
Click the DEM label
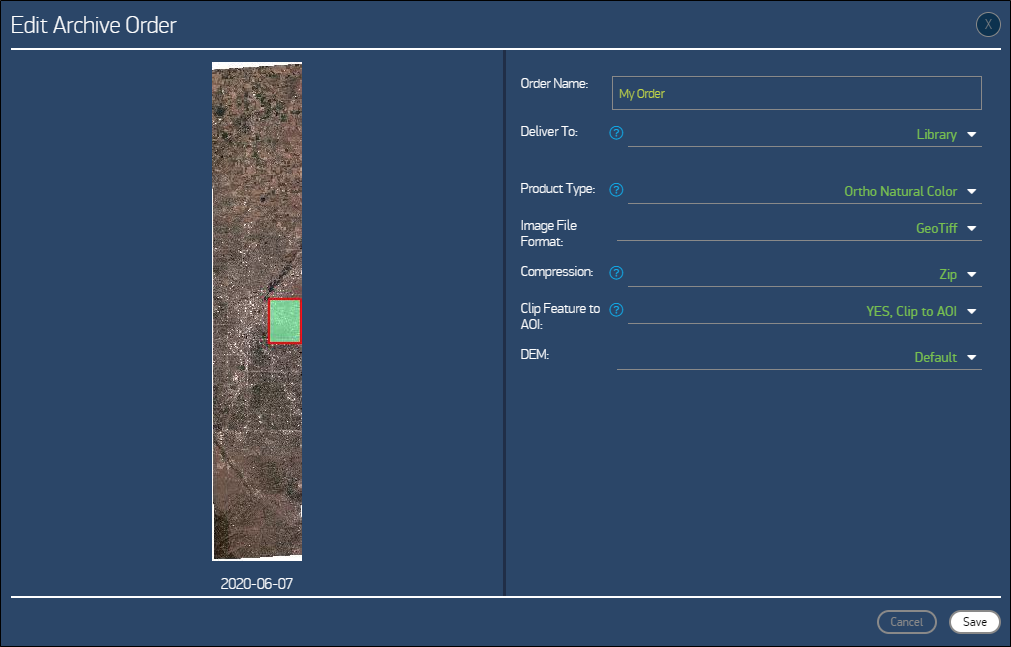tap(535, 354)
